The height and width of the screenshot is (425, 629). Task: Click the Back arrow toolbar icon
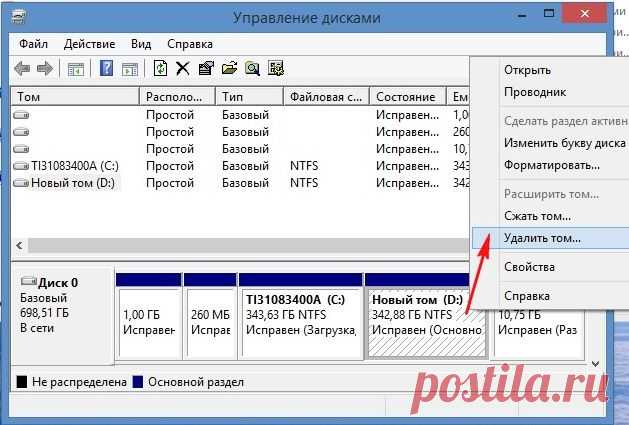click(22, 69)
